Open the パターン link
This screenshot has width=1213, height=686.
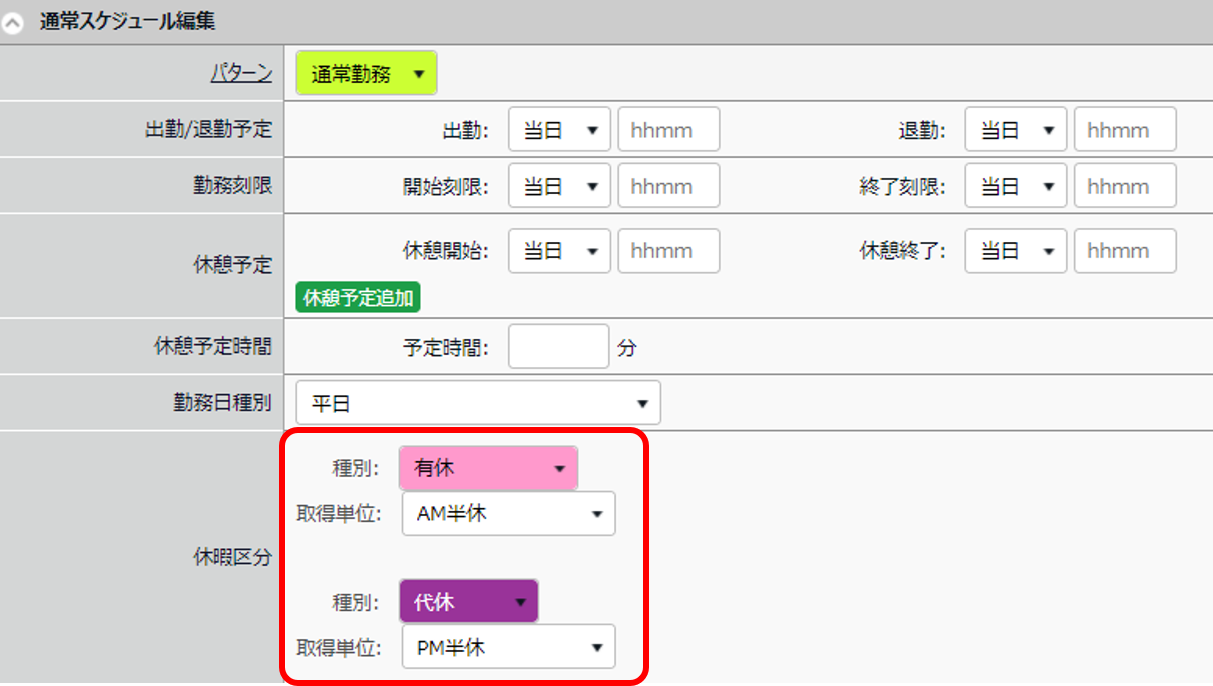[241, 73]
